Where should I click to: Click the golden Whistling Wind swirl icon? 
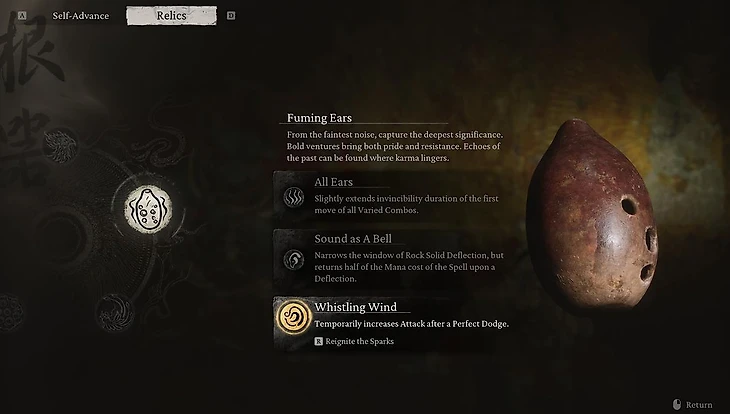click(x=294, y=317)
